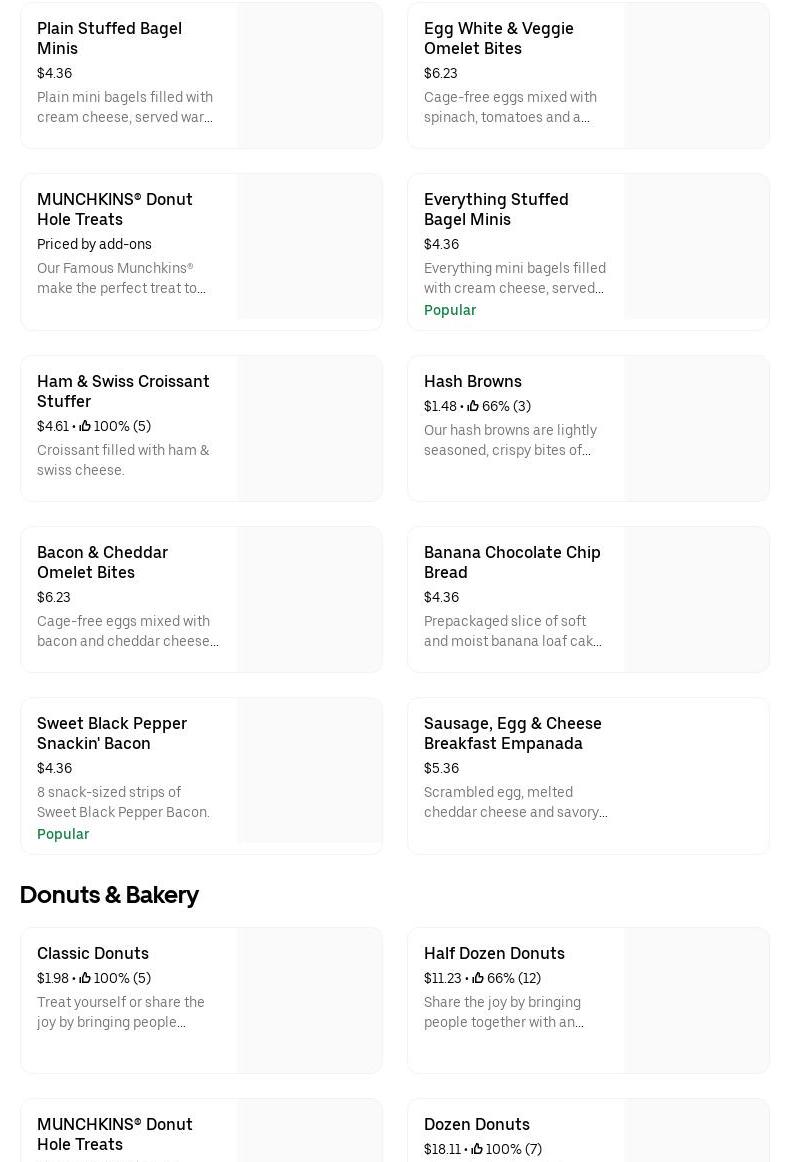Screen dimensions: 804x1162
Task: Click Half Dozen Donuts image placeholder
Action: (x=696, y=1000)
